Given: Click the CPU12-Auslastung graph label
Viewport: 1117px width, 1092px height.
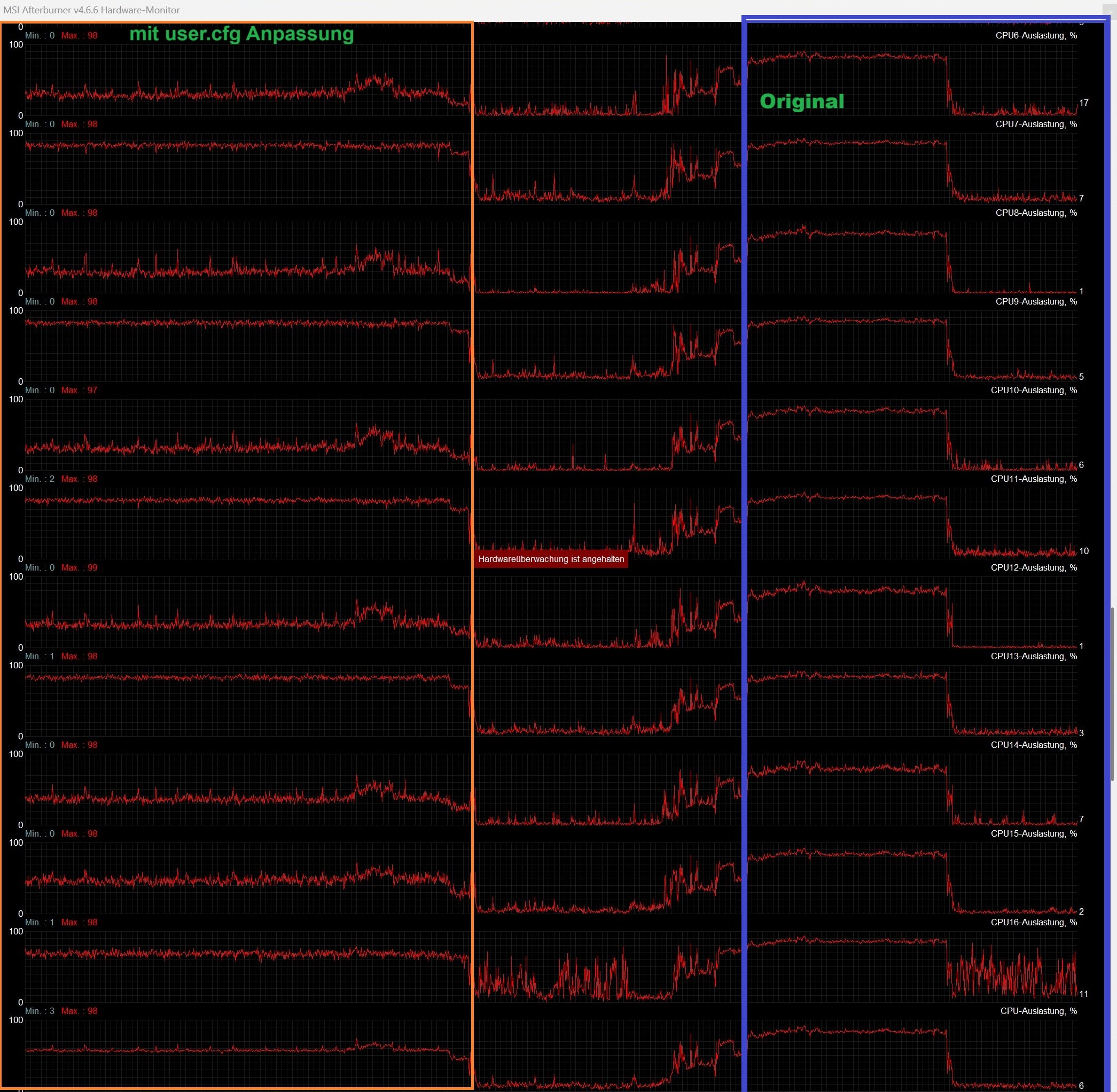Looking at the screenshot, I should 1033,568.
